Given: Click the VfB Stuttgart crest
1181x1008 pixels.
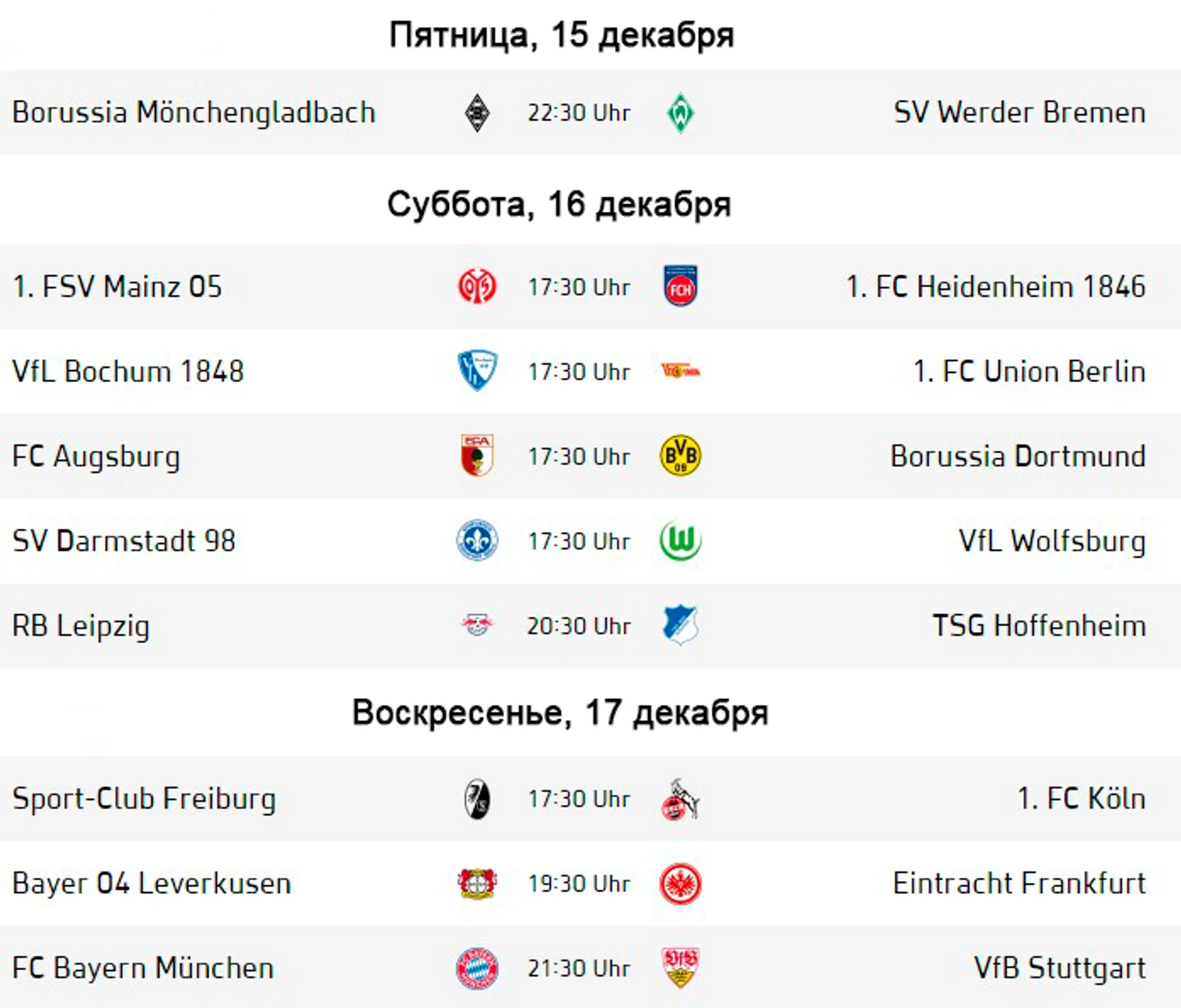Looking at the screenshot, I should (680, 968).
